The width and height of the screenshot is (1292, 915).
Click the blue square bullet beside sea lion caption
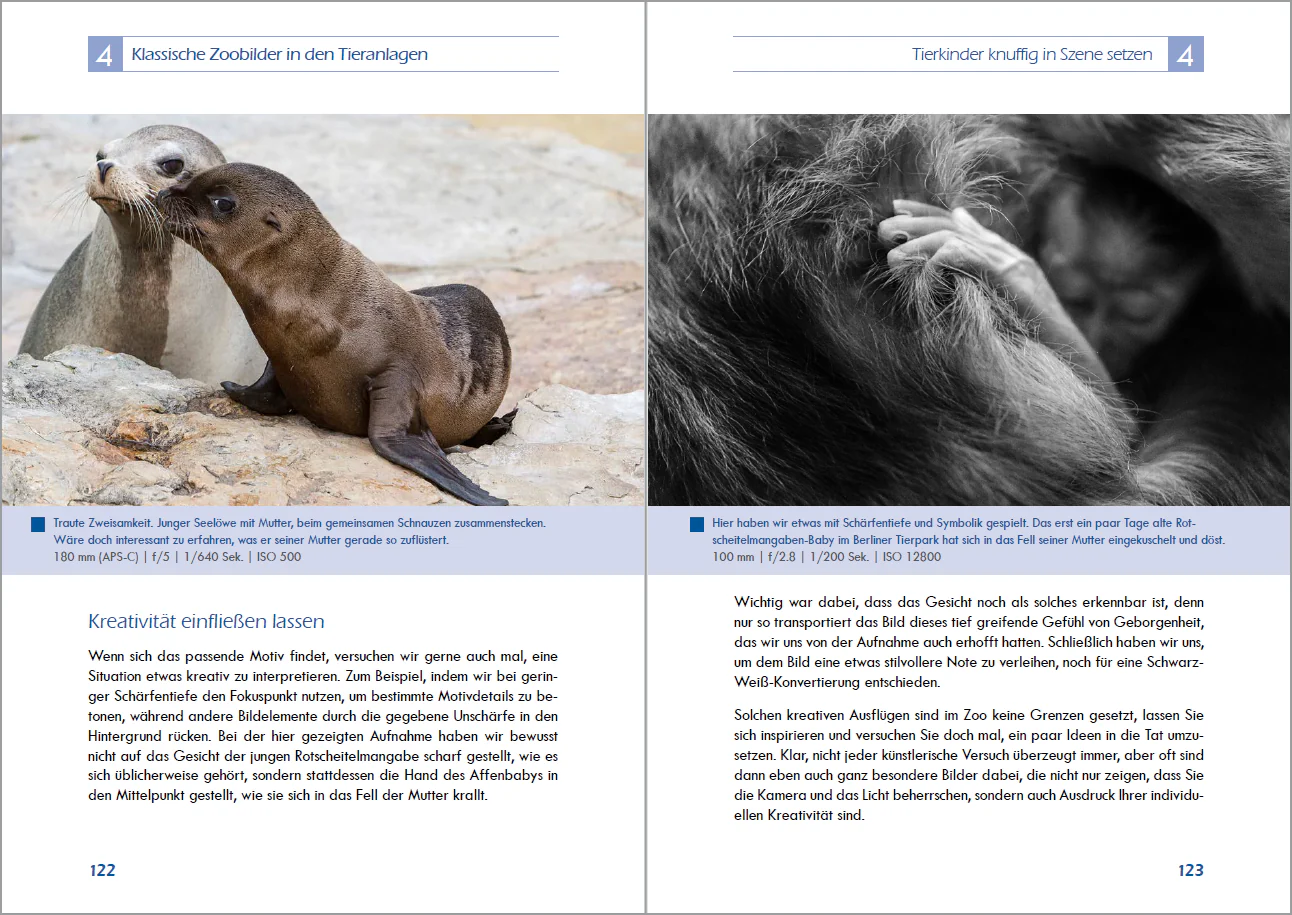click(x=39, y=524)
